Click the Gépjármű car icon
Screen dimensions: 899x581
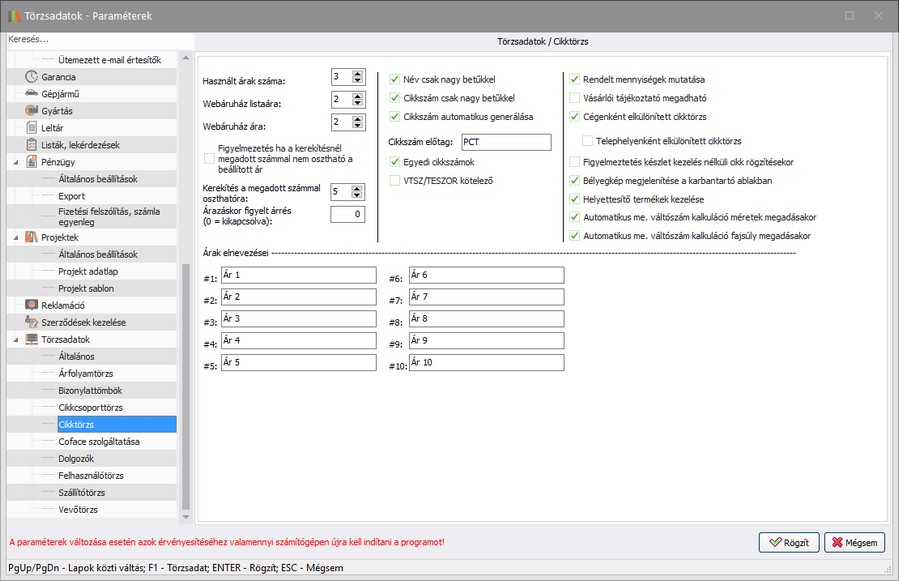(32, 93)
